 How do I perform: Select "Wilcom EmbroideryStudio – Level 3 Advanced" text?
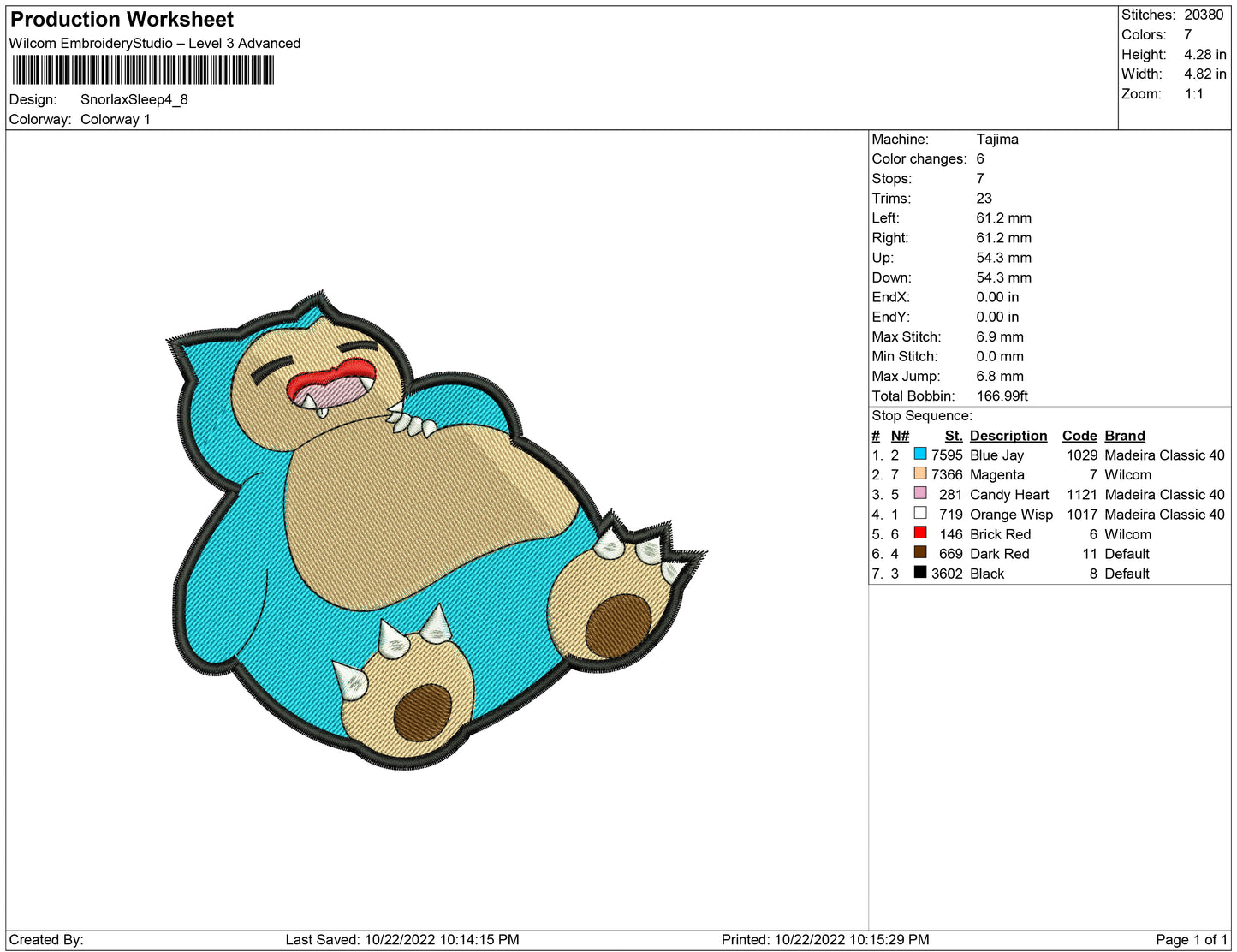pyautogui.click(x=155, y=43)
